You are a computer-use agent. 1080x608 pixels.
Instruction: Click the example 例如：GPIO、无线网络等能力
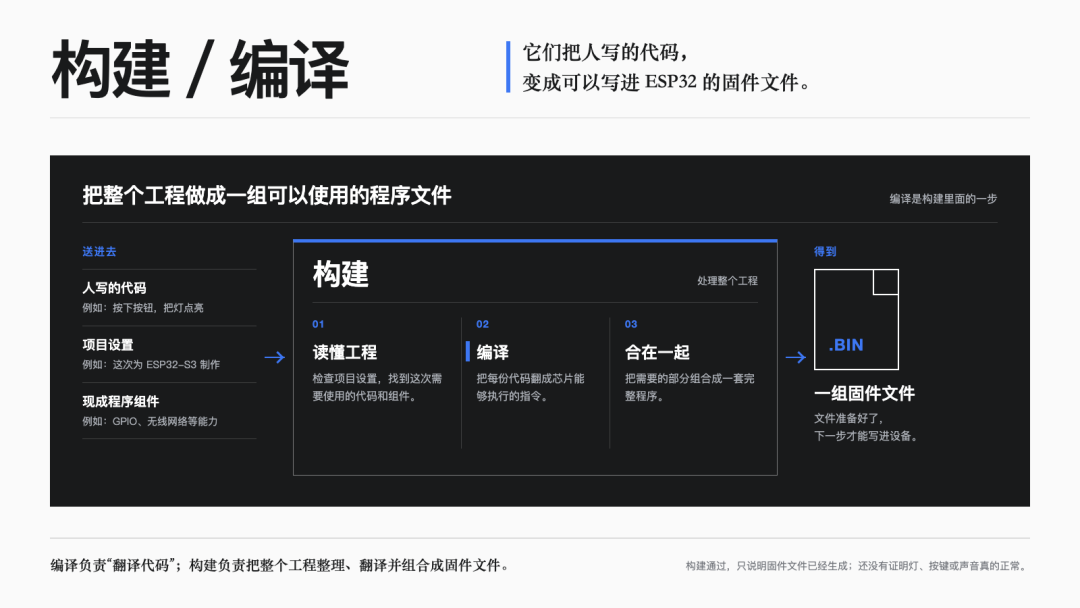tap(150, 421)
